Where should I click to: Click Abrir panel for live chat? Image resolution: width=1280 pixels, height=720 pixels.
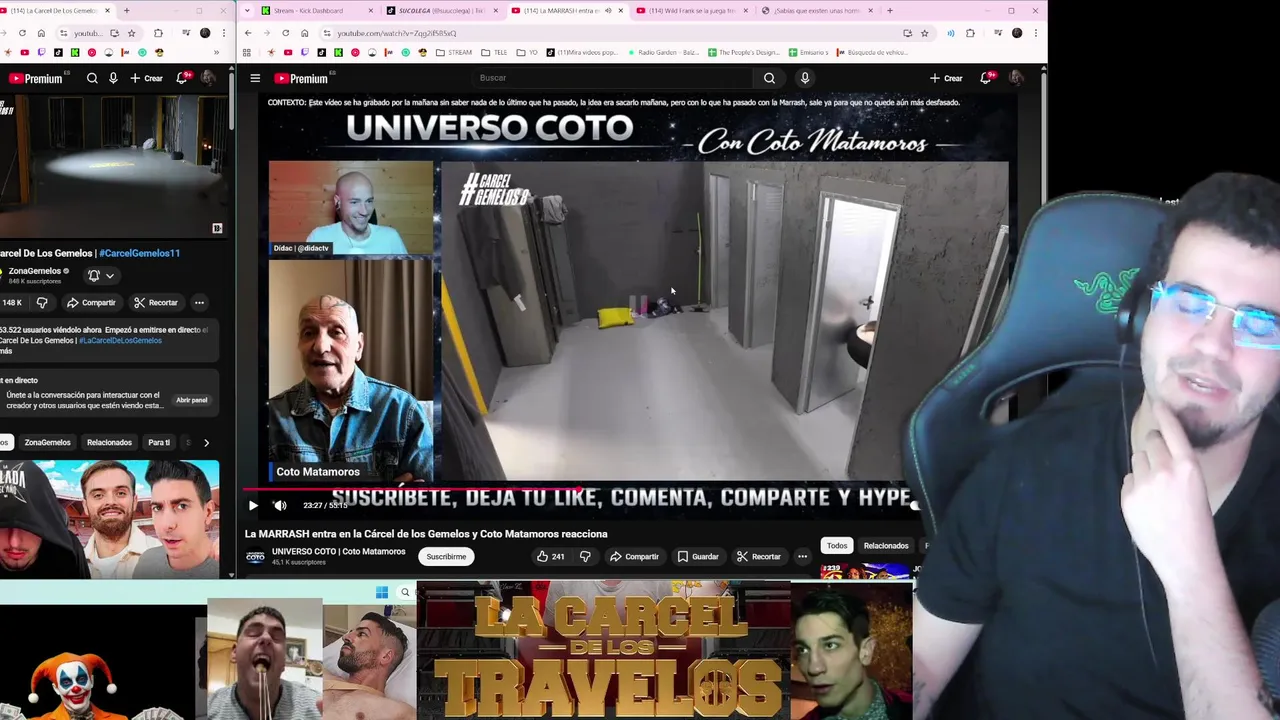192,400
